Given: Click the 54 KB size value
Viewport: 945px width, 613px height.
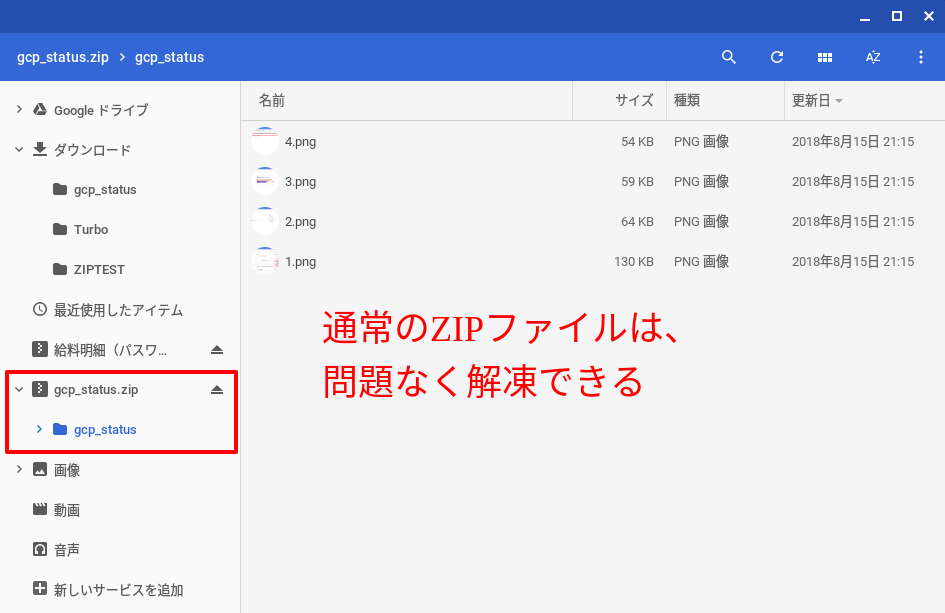Looking at the screenshot, I should pos(638,142).
